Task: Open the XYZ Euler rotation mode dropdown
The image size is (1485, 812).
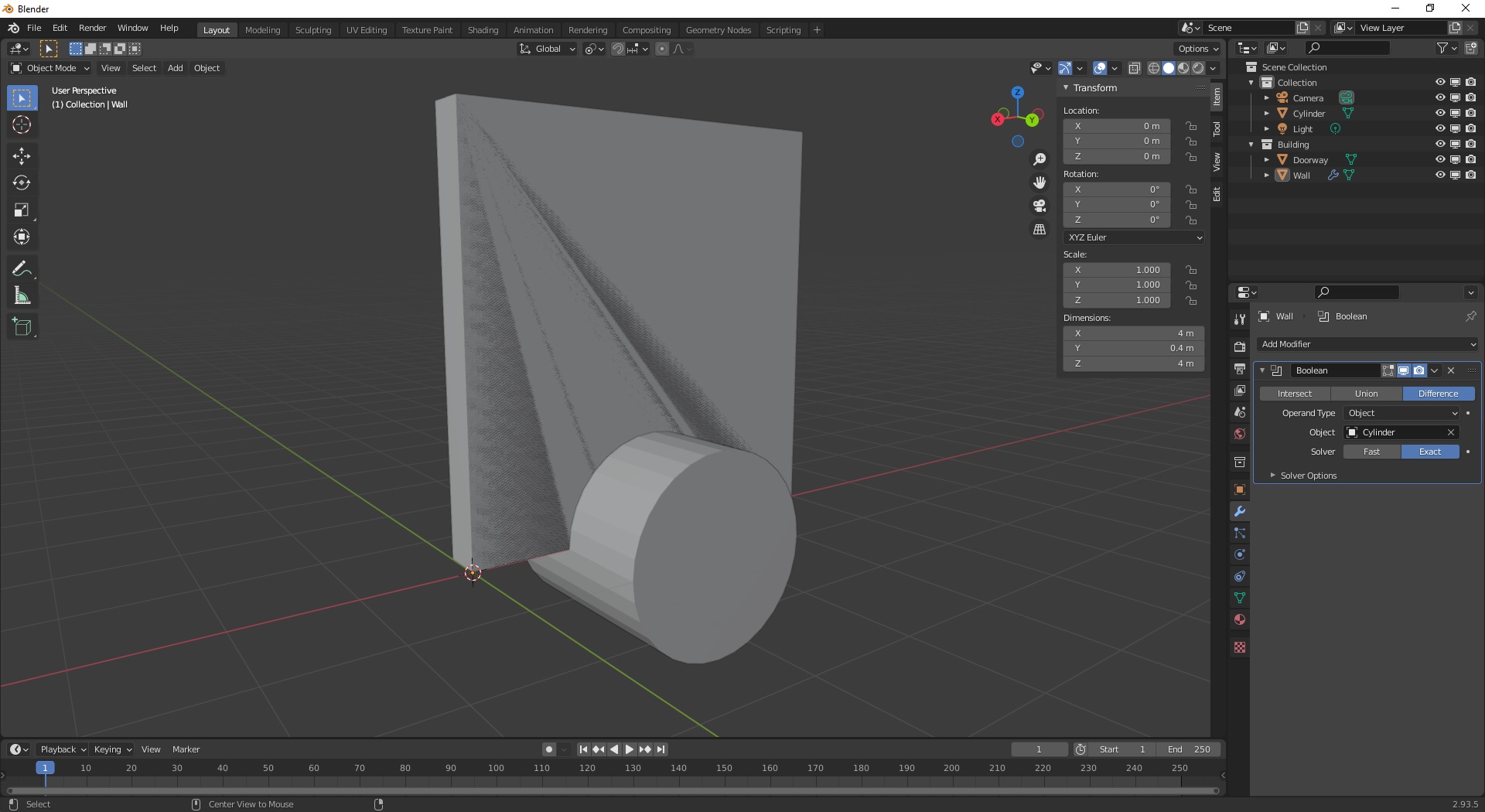Action: click(1134, 237)
